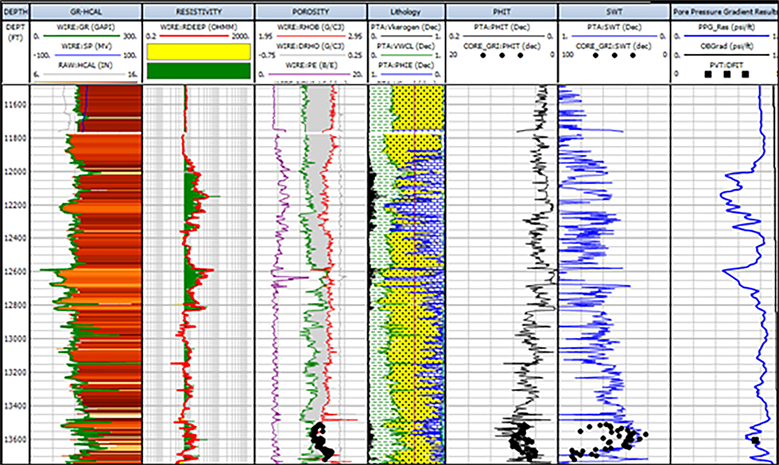Click the PHIT track header
779x465 pixels.
[x=497, y=9]
